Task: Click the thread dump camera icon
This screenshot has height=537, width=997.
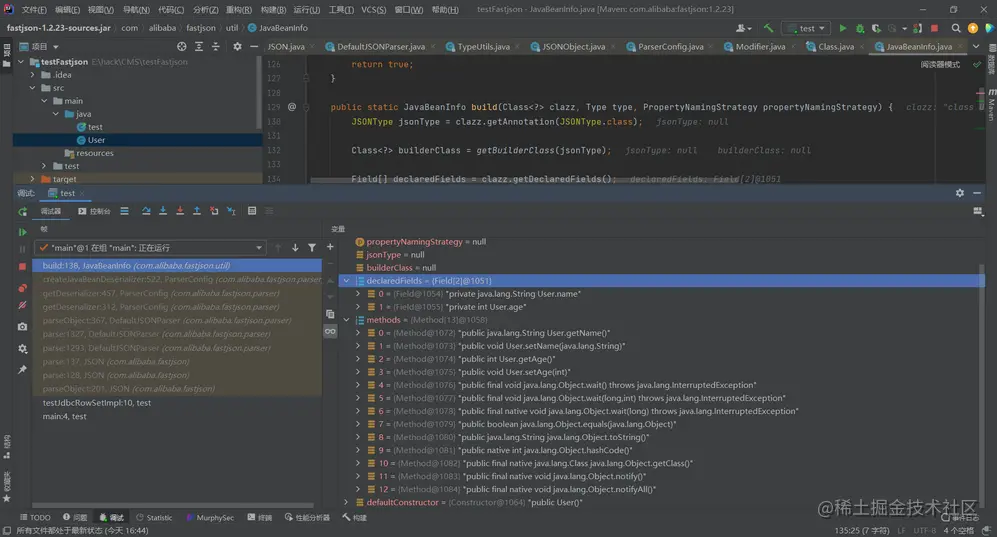Action: [x=22, y=327]
